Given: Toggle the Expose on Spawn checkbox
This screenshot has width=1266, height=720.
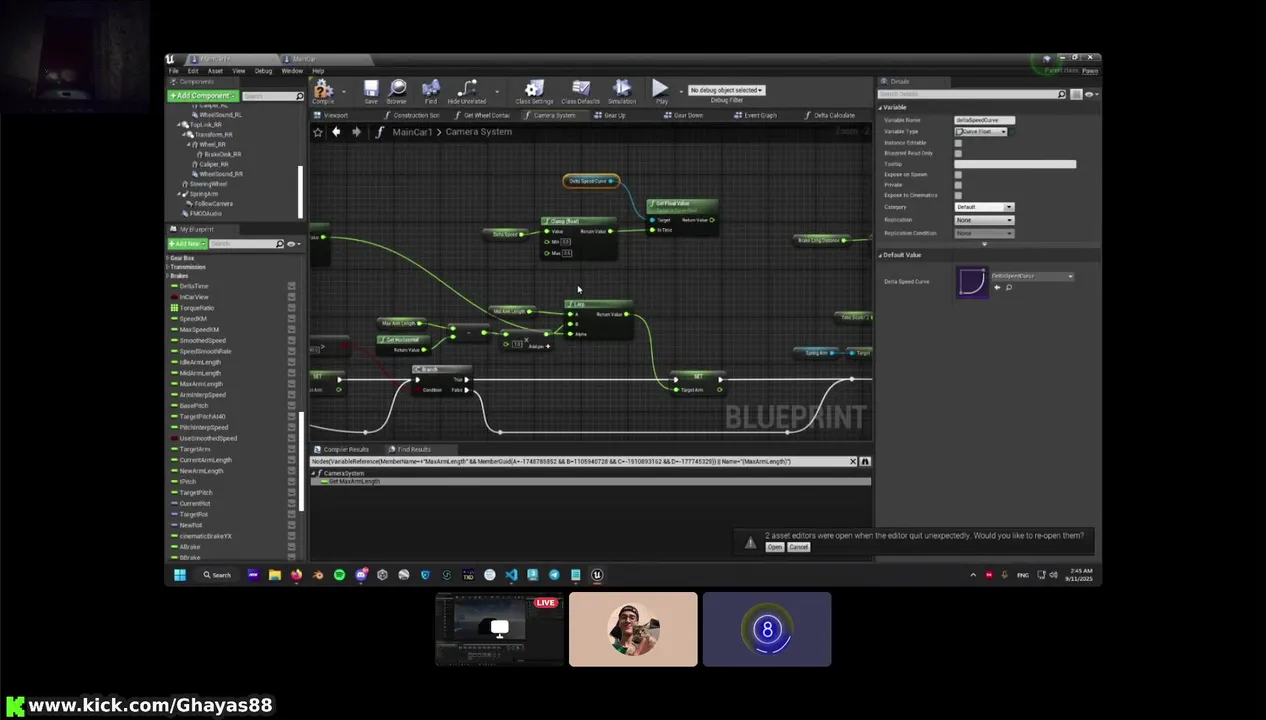Looking at the screenshot, I should tap(958, 175).
